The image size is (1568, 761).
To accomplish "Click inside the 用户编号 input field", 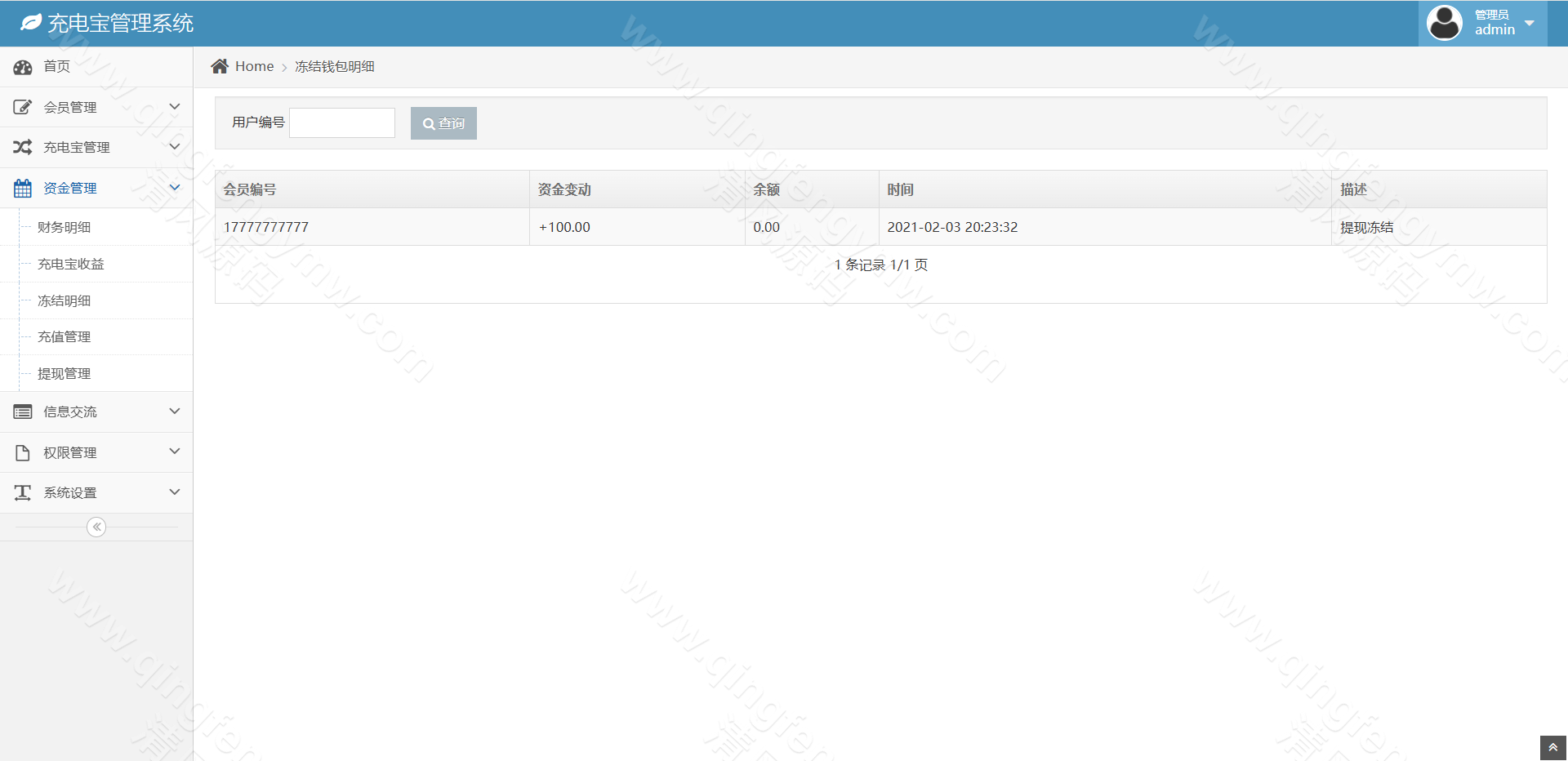I will click(x=341, y=122).
